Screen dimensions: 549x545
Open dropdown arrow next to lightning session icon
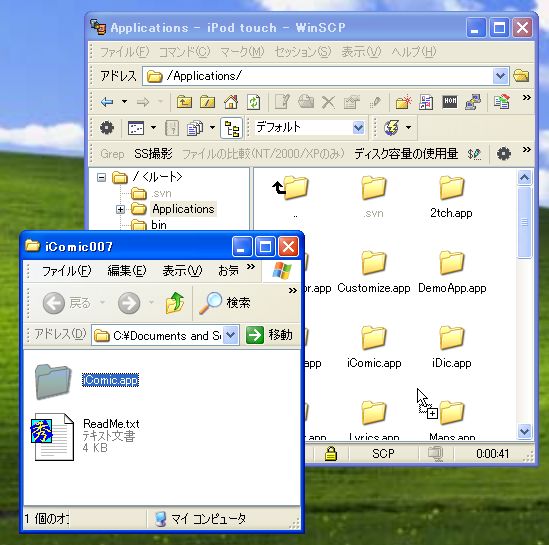pyautogui.click(x=408, y=127)
